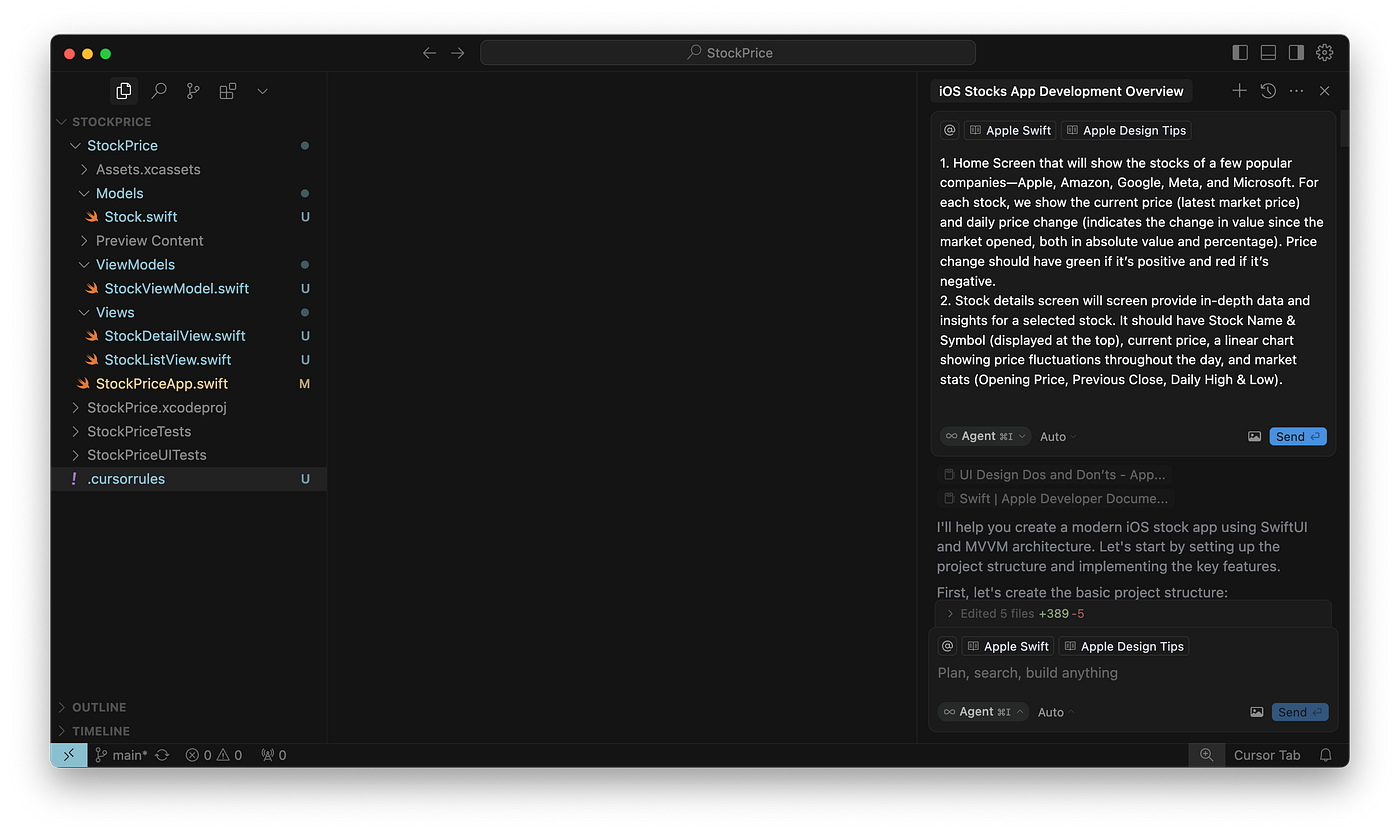Open Auto model dropdown in bottom input
Image resolution: width=1400 pixels, height=834 pixels.
pos(1056,712)
